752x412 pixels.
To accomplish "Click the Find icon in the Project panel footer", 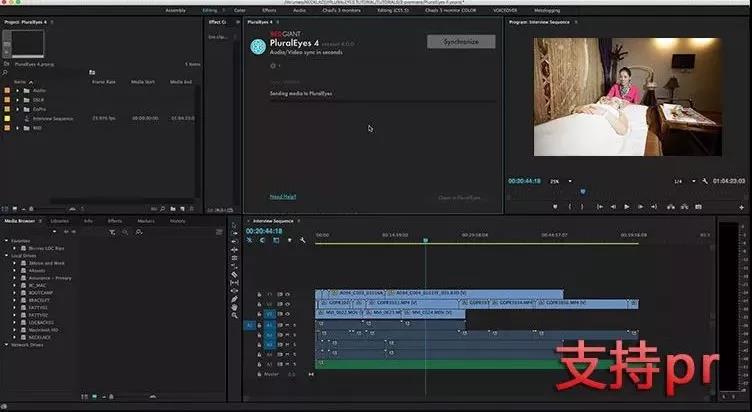I will click(163, 209).
